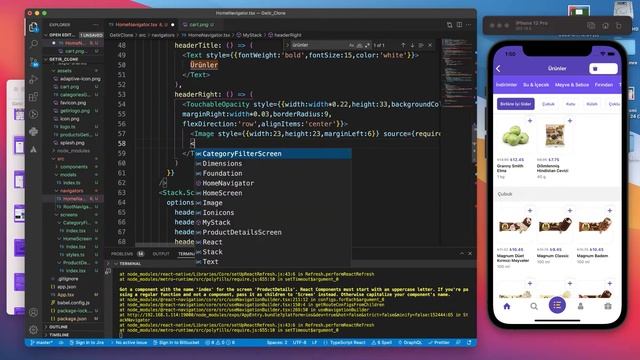Click the split editor icon in the editor toolbar
Image resolution: width=640 pixels, height=360 pixels.
coord(460,25)
